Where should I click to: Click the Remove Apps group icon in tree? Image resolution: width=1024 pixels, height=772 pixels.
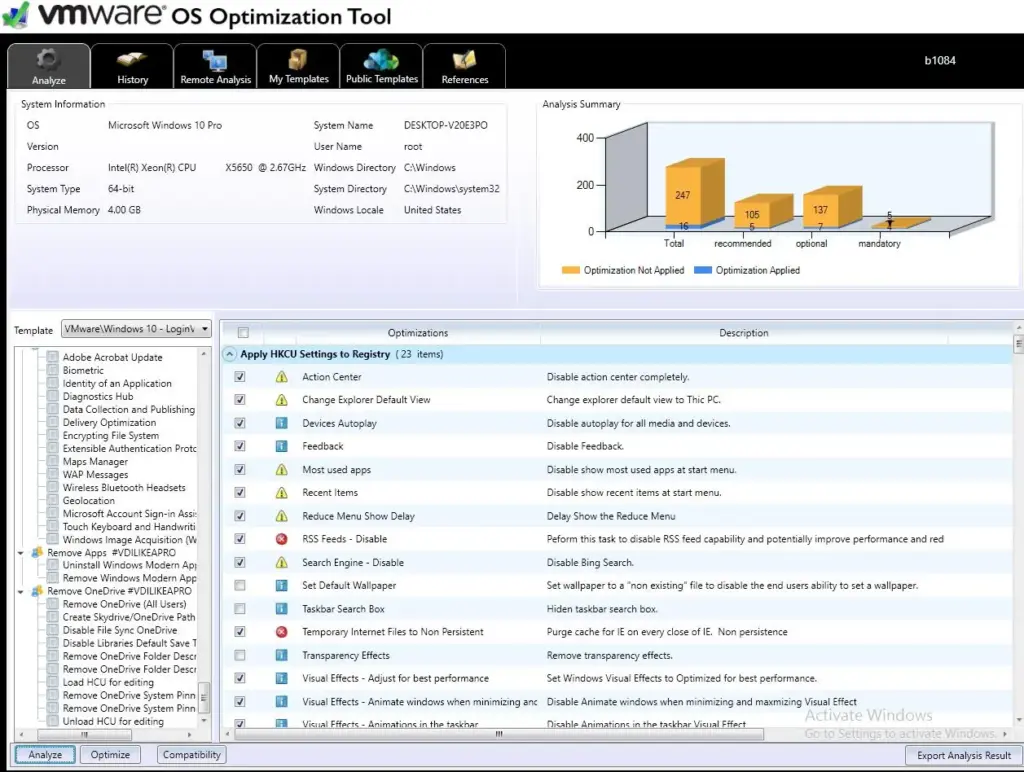(37, 553)
